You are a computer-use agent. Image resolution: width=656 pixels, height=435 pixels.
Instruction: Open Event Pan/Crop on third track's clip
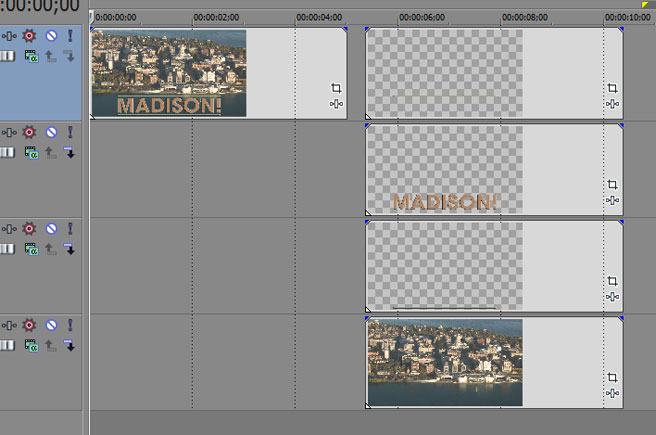pyautogui.click(x=612, y=281)
